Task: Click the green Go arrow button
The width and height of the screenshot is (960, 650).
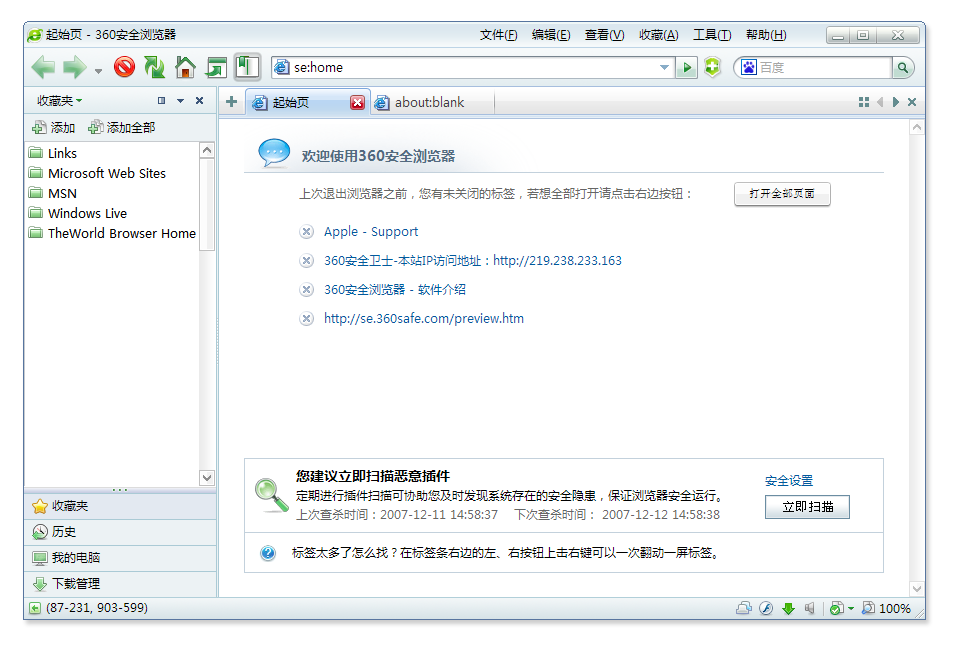Action: coord(687,67)
